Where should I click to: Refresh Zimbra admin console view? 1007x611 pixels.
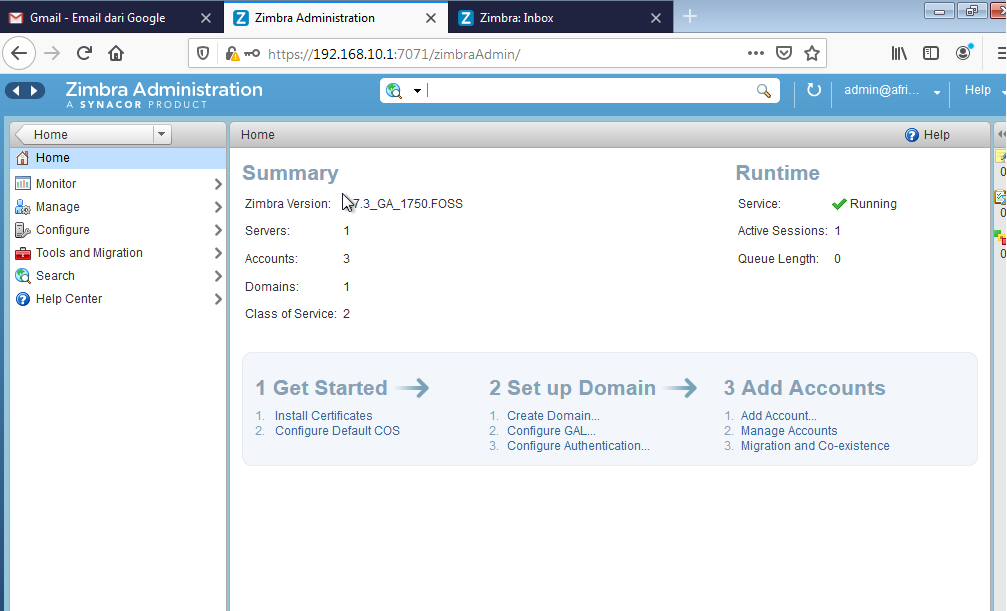814,90
